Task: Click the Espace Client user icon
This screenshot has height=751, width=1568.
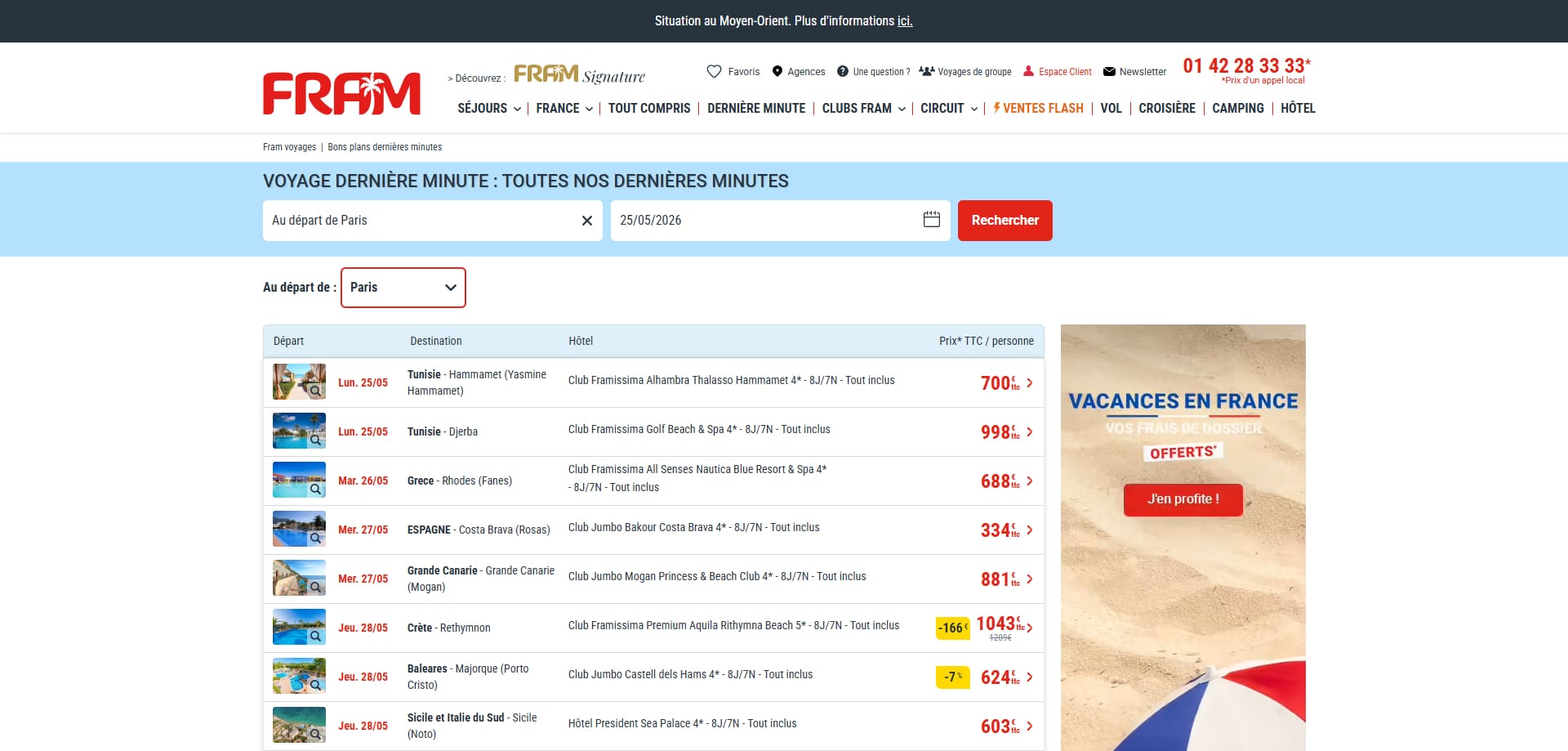Action: (x=1029, y=71)
